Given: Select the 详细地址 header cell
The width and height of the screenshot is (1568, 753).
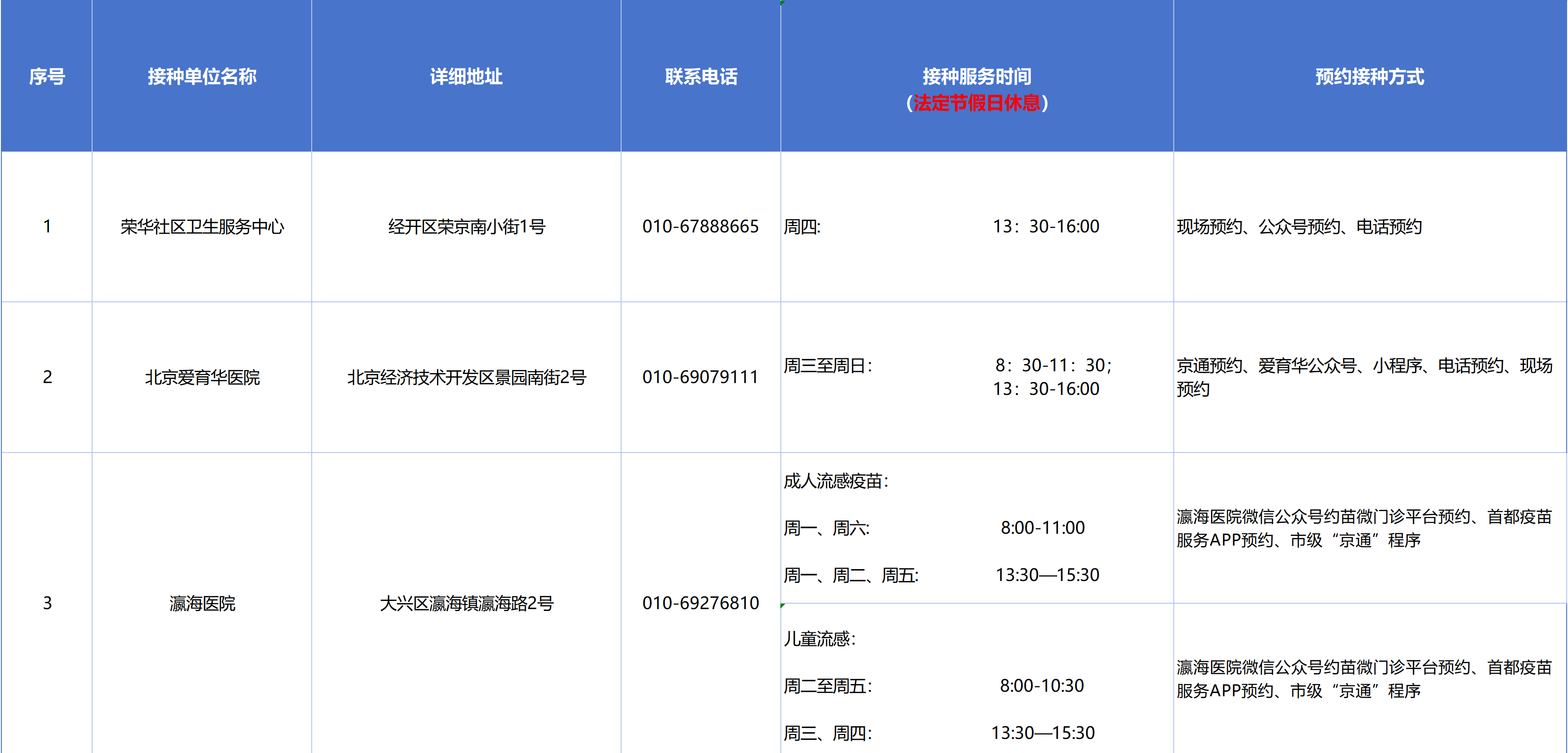Looking at the screenshot, I should (x=466, y=76).
